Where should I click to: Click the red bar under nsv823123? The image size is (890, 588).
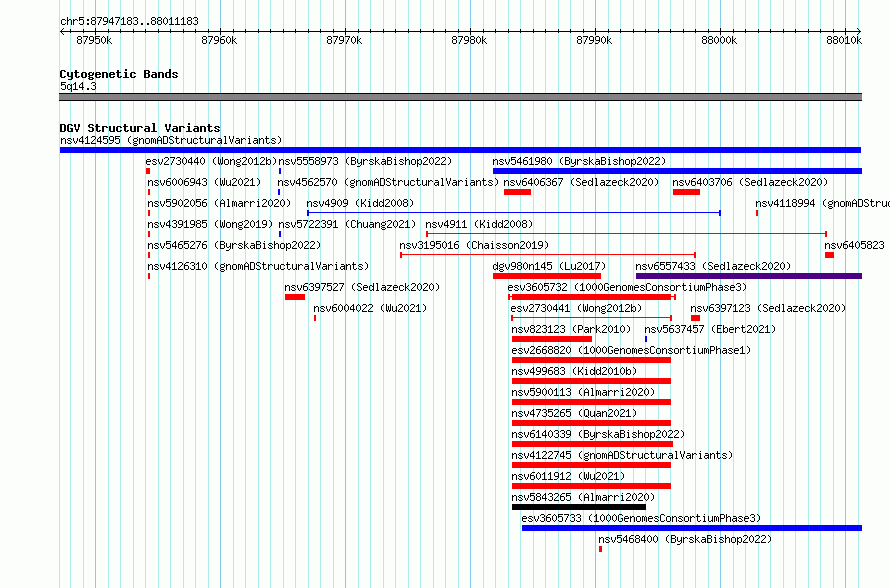[552, 339]
